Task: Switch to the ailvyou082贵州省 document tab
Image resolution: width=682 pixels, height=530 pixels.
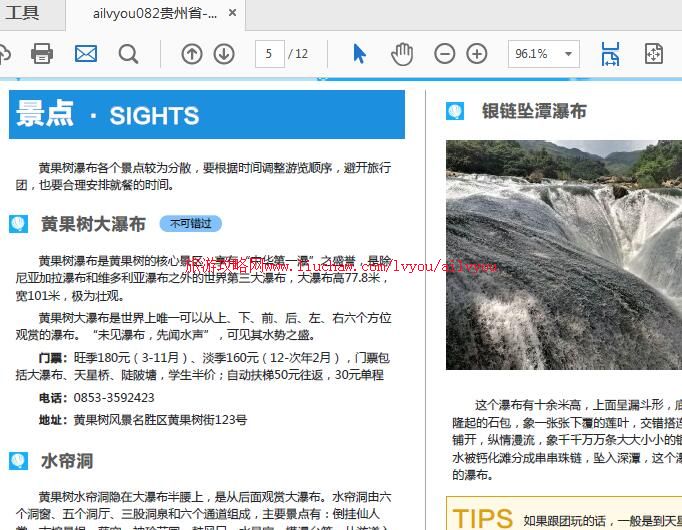Action: (153, 14)
